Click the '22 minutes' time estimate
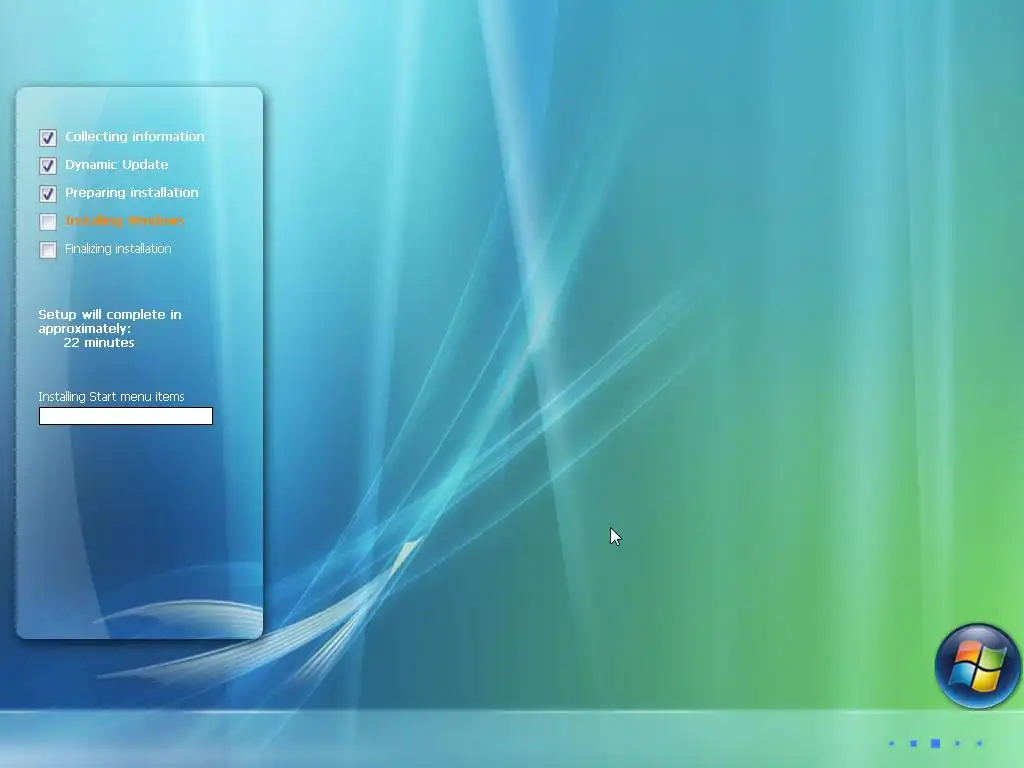 click(99, 343)
